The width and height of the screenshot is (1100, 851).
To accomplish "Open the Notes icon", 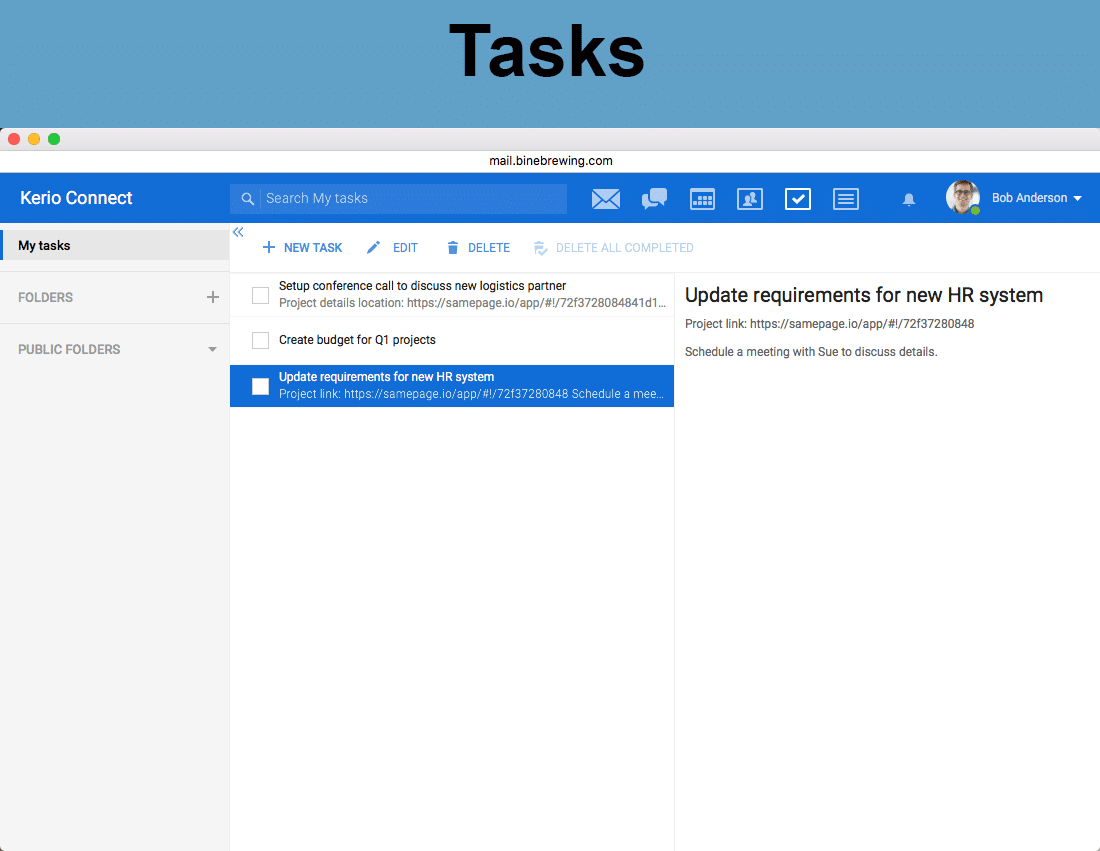I will tap(845, 199).
